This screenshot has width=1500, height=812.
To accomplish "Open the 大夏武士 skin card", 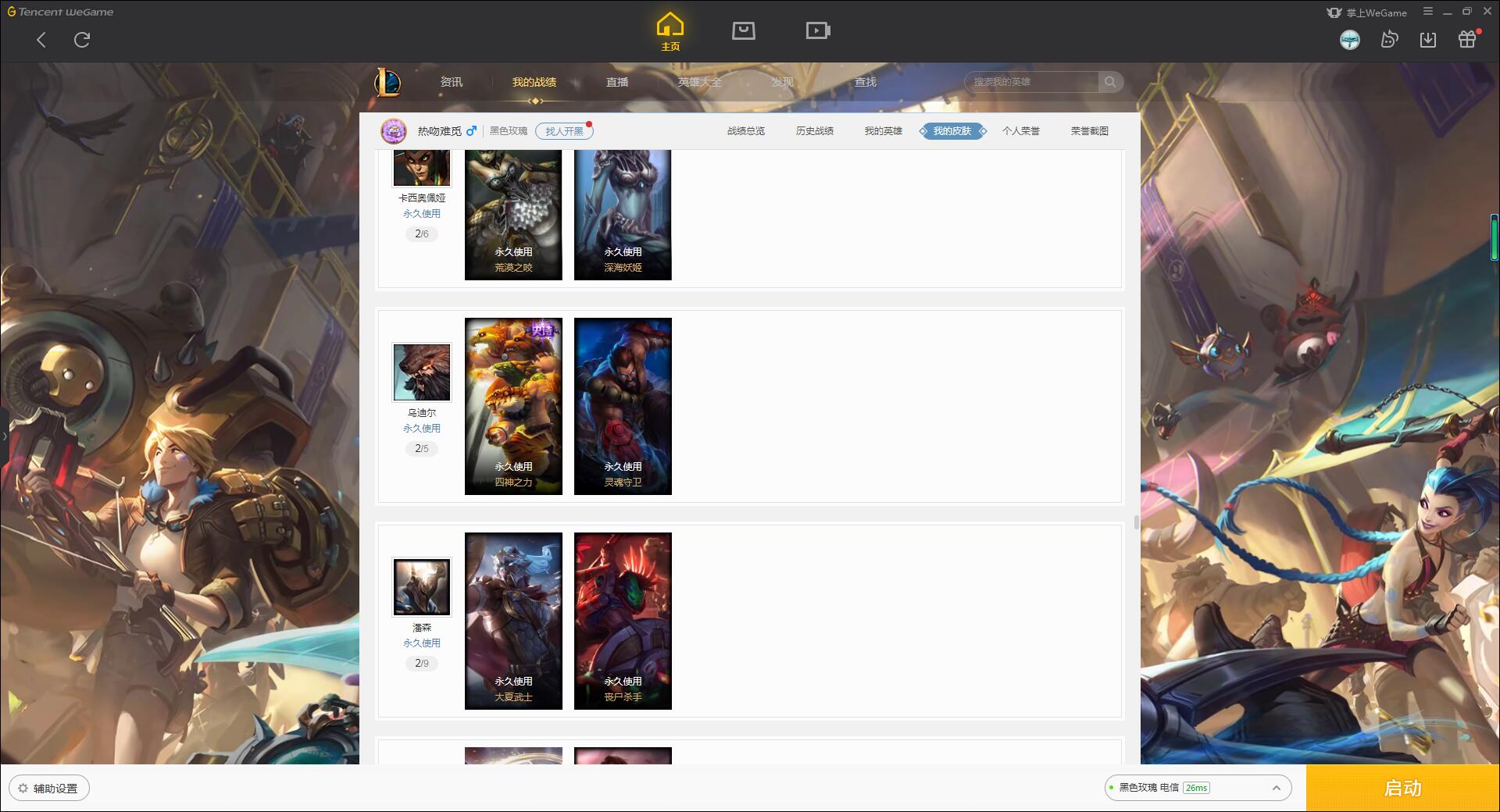I will click(513, 621).
